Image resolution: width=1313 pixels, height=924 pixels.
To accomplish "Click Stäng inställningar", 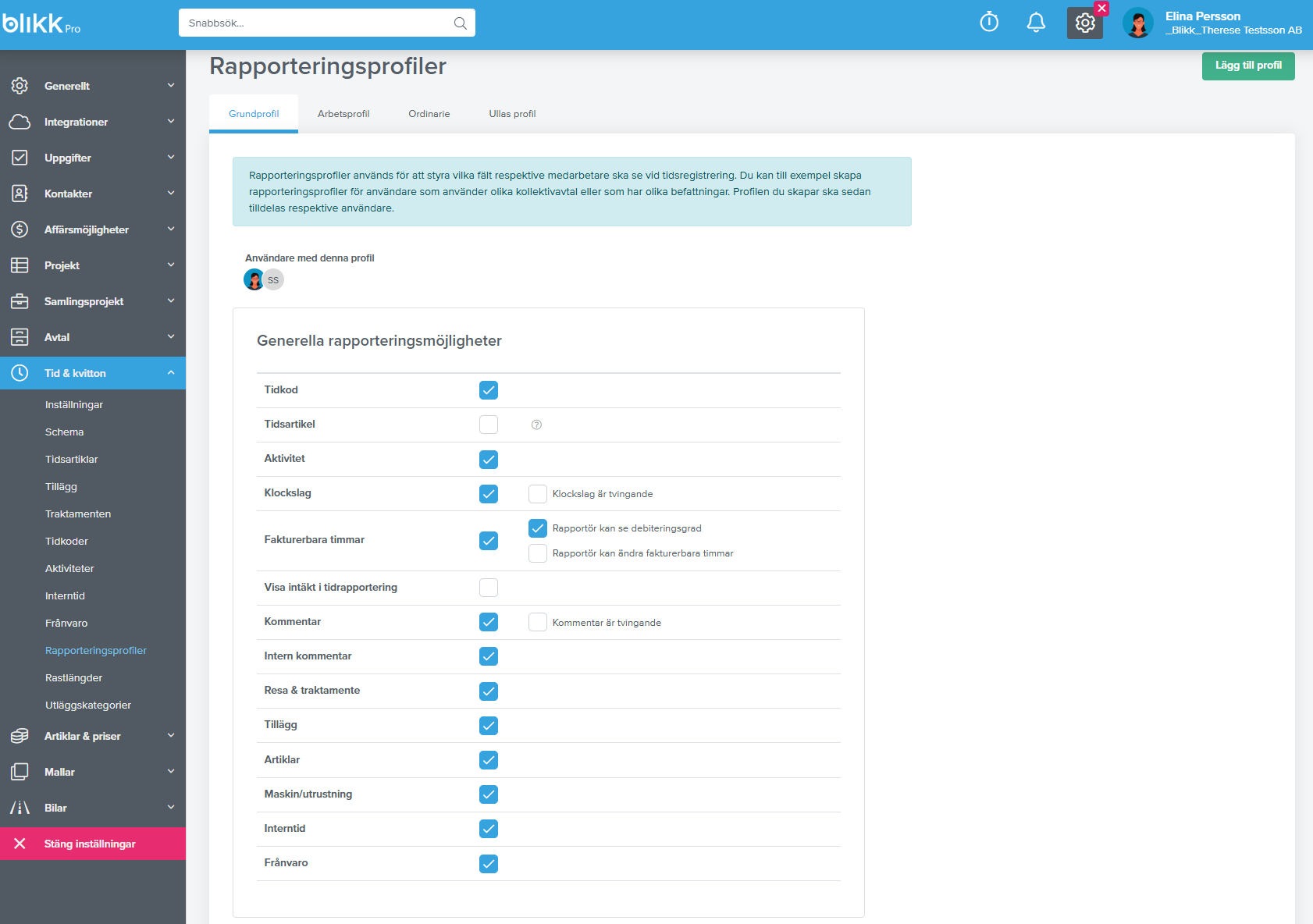I will coord(93,844).
